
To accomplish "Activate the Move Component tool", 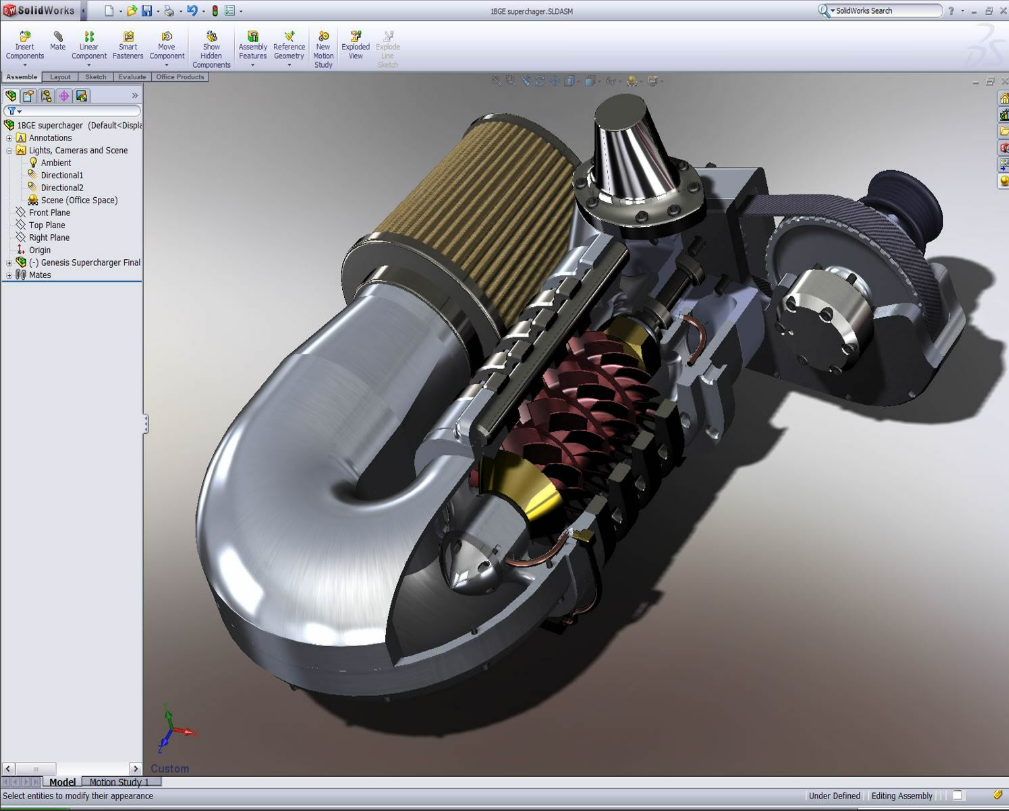I will pos(167,45).
